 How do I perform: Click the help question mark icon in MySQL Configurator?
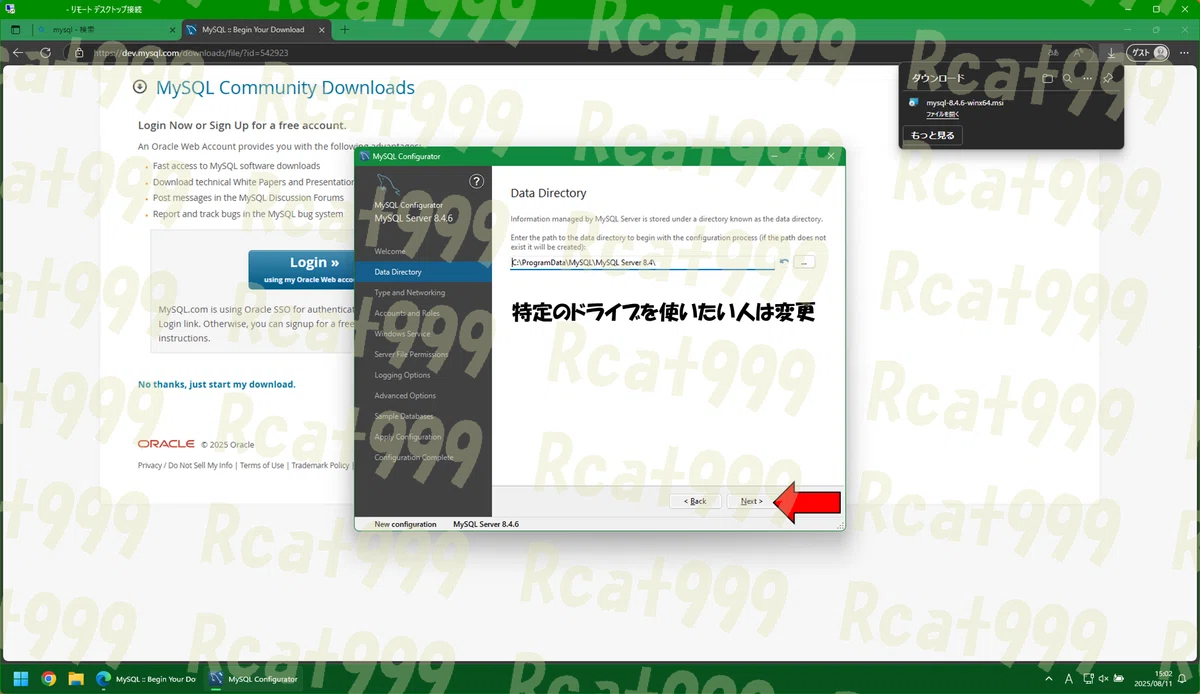[x=477, y=181]
